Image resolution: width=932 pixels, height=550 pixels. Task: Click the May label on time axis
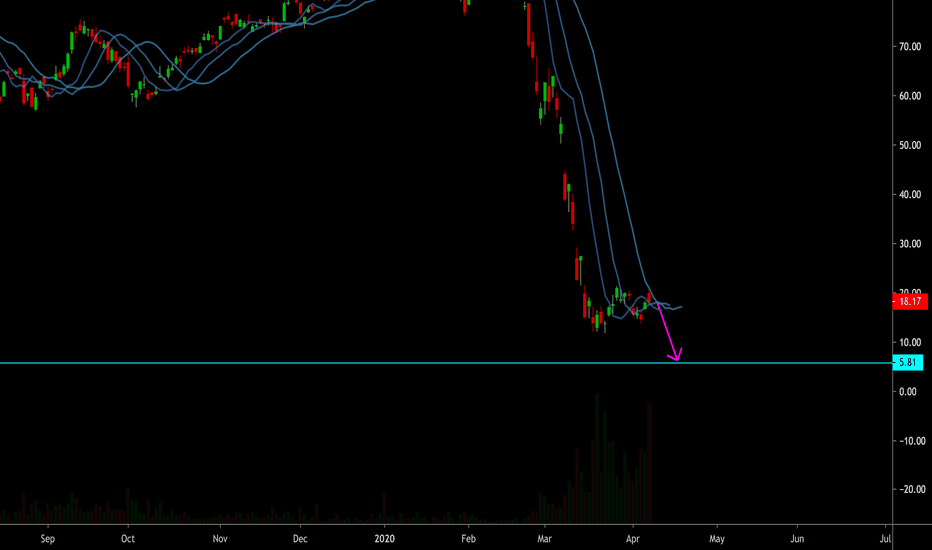[x=717, y=539]
